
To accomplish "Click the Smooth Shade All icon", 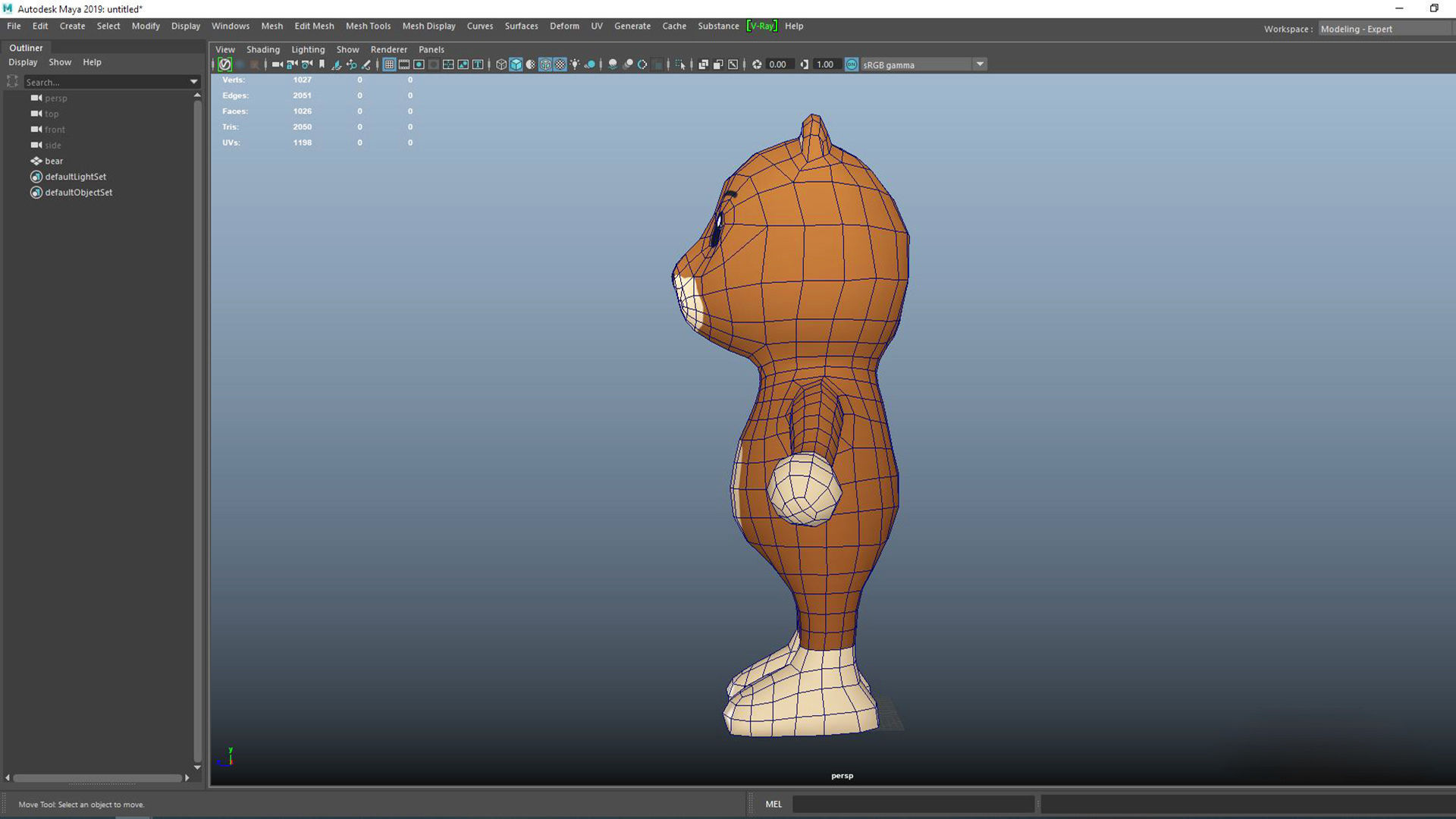I will (x=516, y=64).
